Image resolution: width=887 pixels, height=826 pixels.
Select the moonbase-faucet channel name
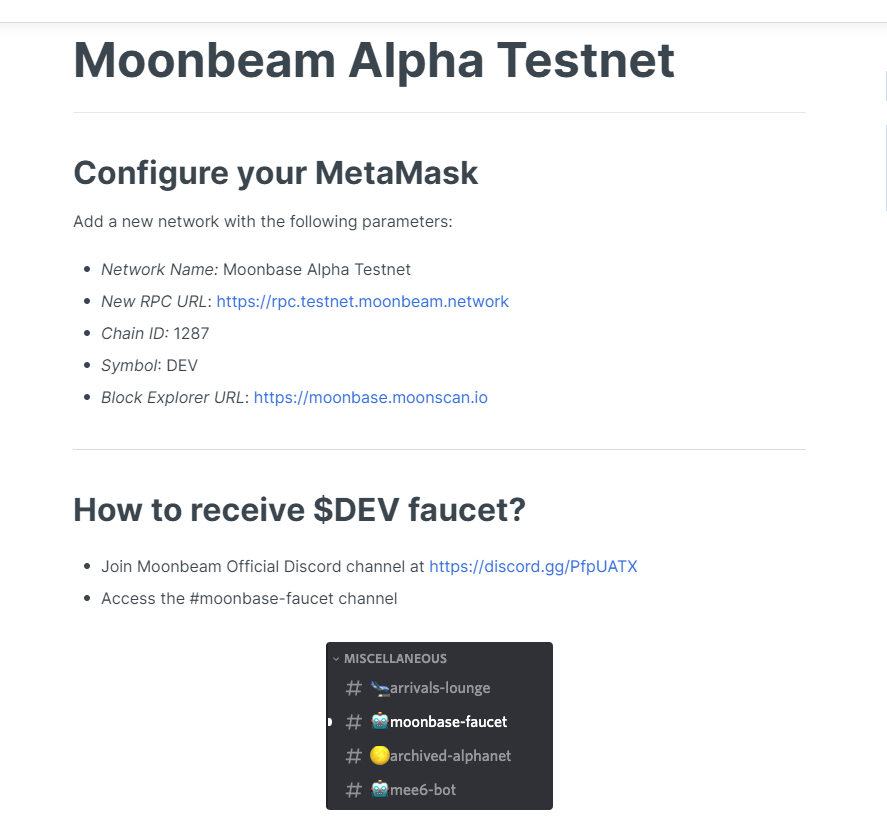[449, 722]
